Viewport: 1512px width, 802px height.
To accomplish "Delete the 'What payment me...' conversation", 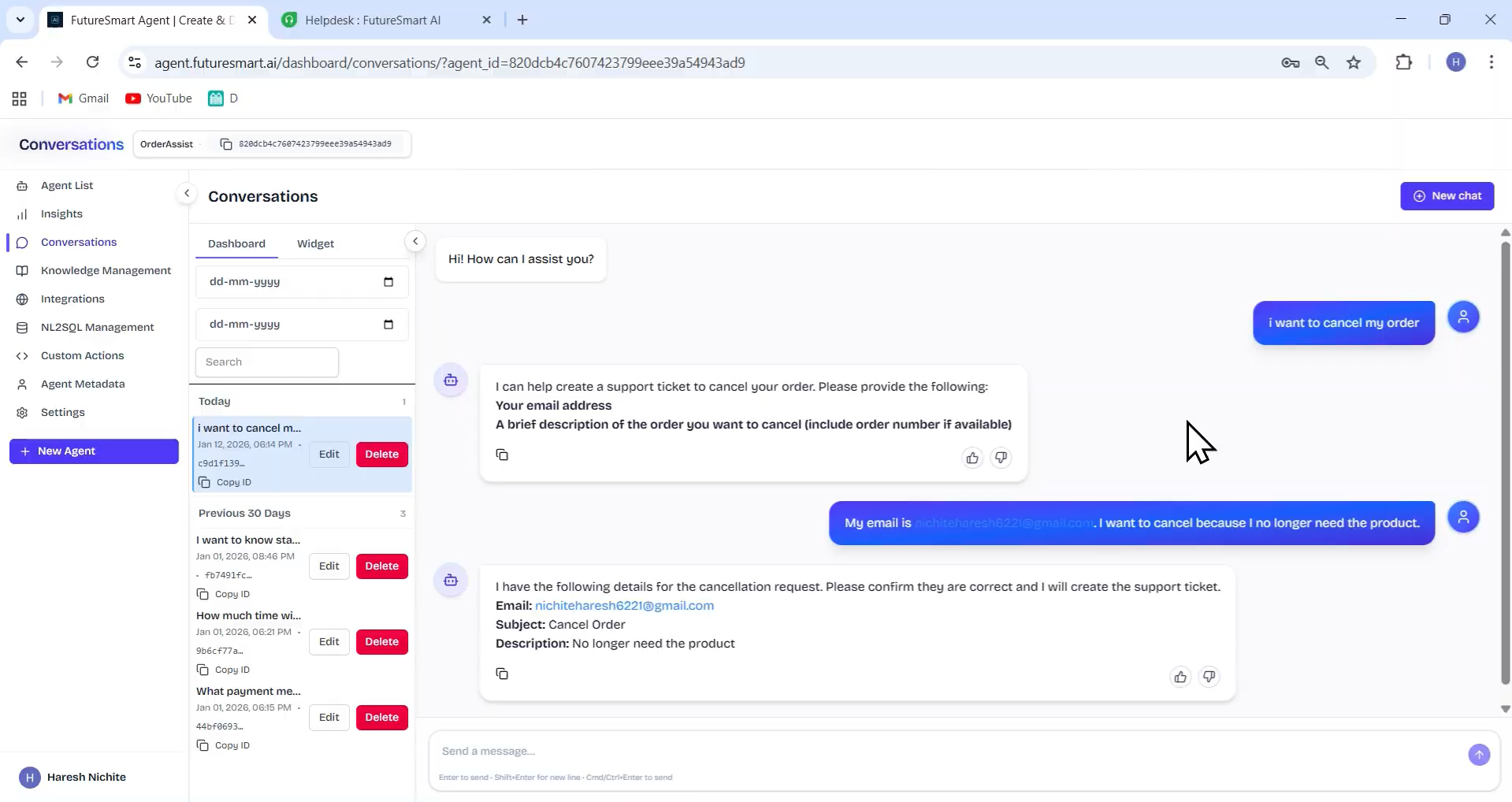I will (382, 717).
